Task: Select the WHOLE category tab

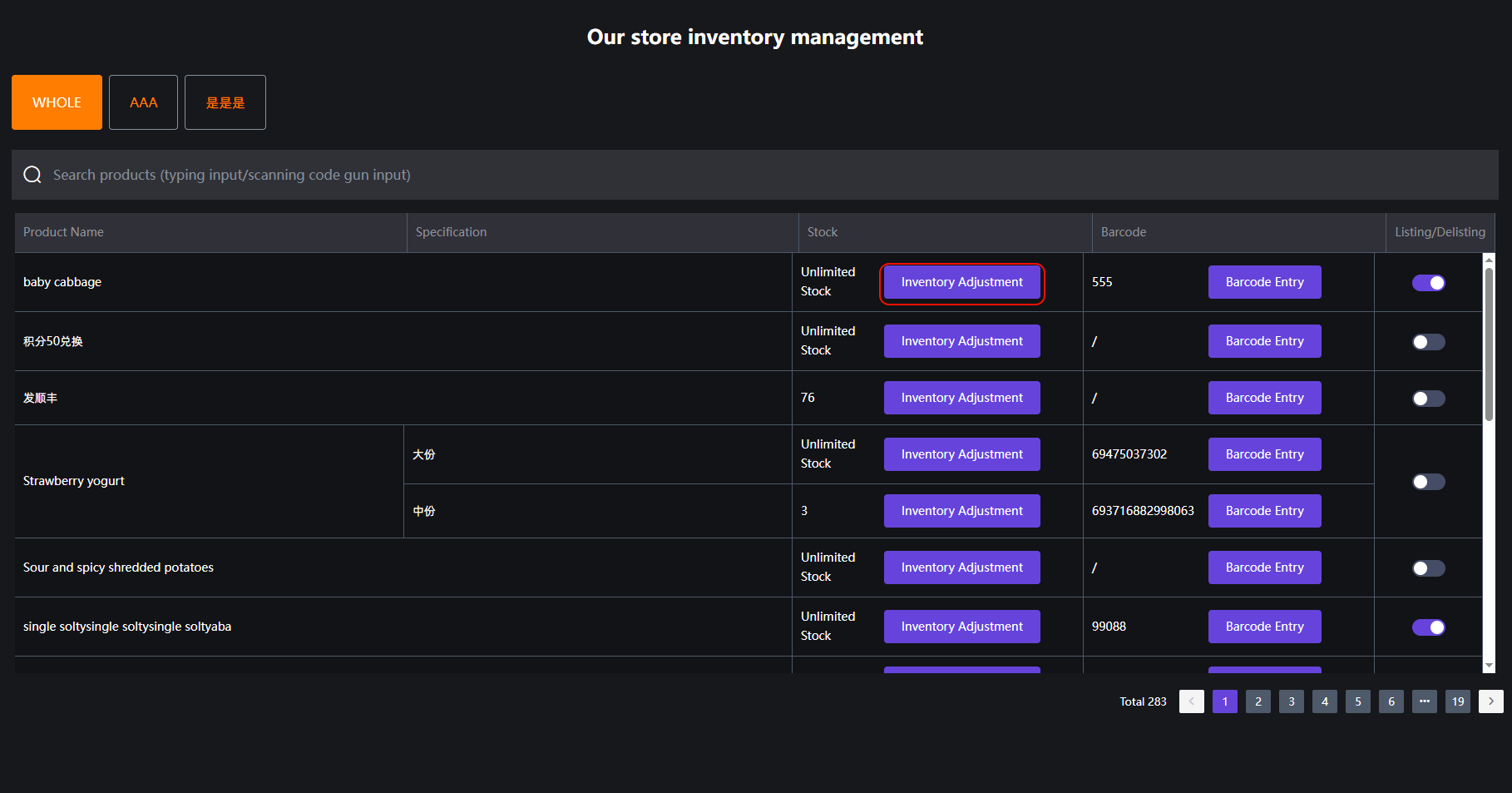Action: coord(57,102)
